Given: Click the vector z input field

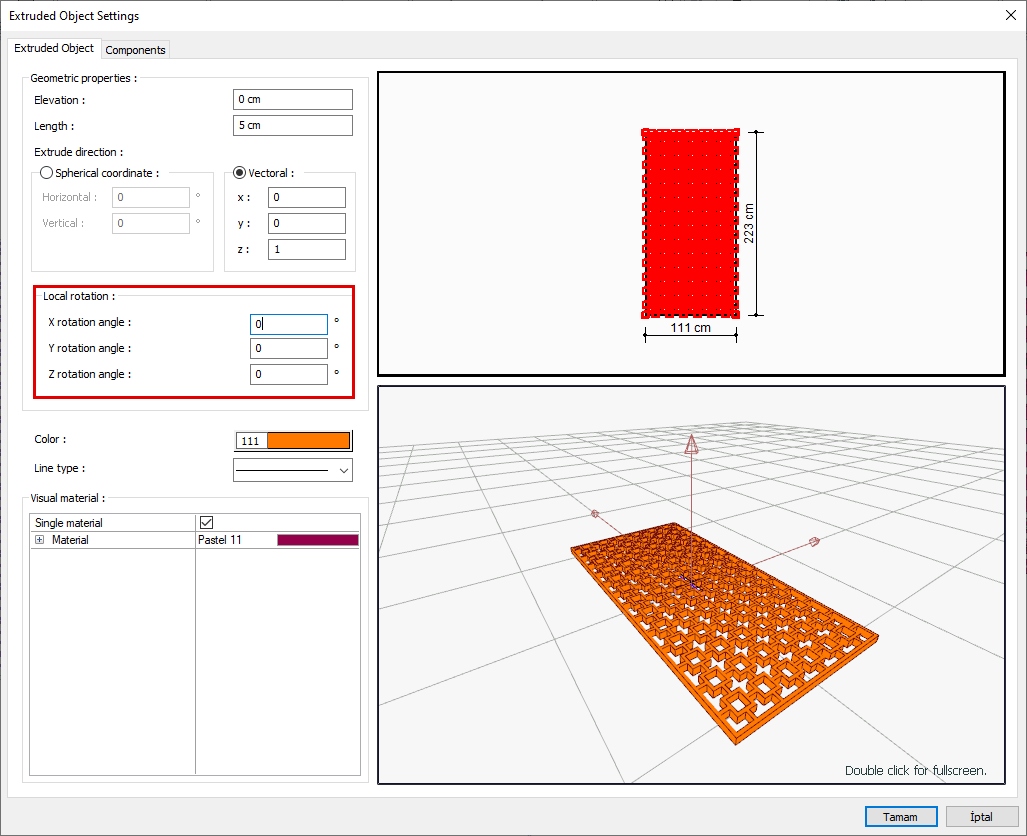Looking at the screenshot, I should pos(306,249).
